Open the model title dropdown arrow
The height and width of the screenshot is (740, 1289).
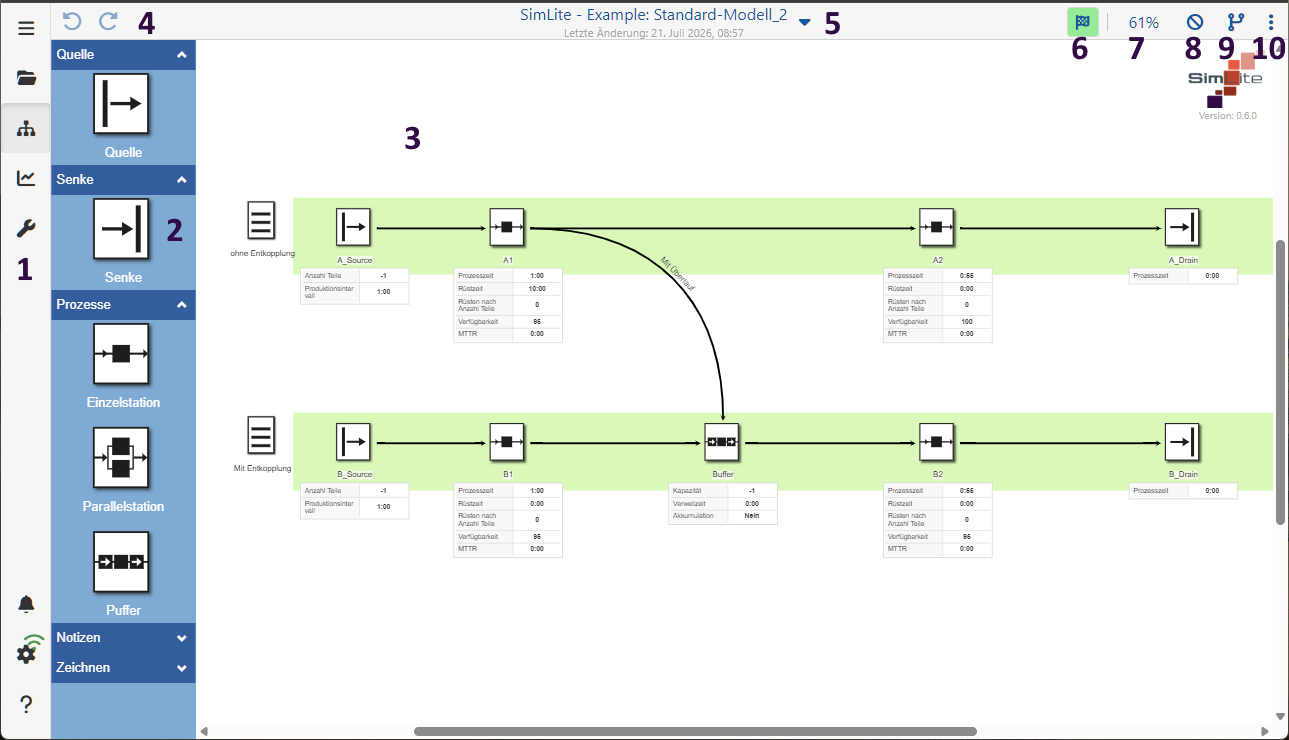pyautogui.click(x=805, y=22)
